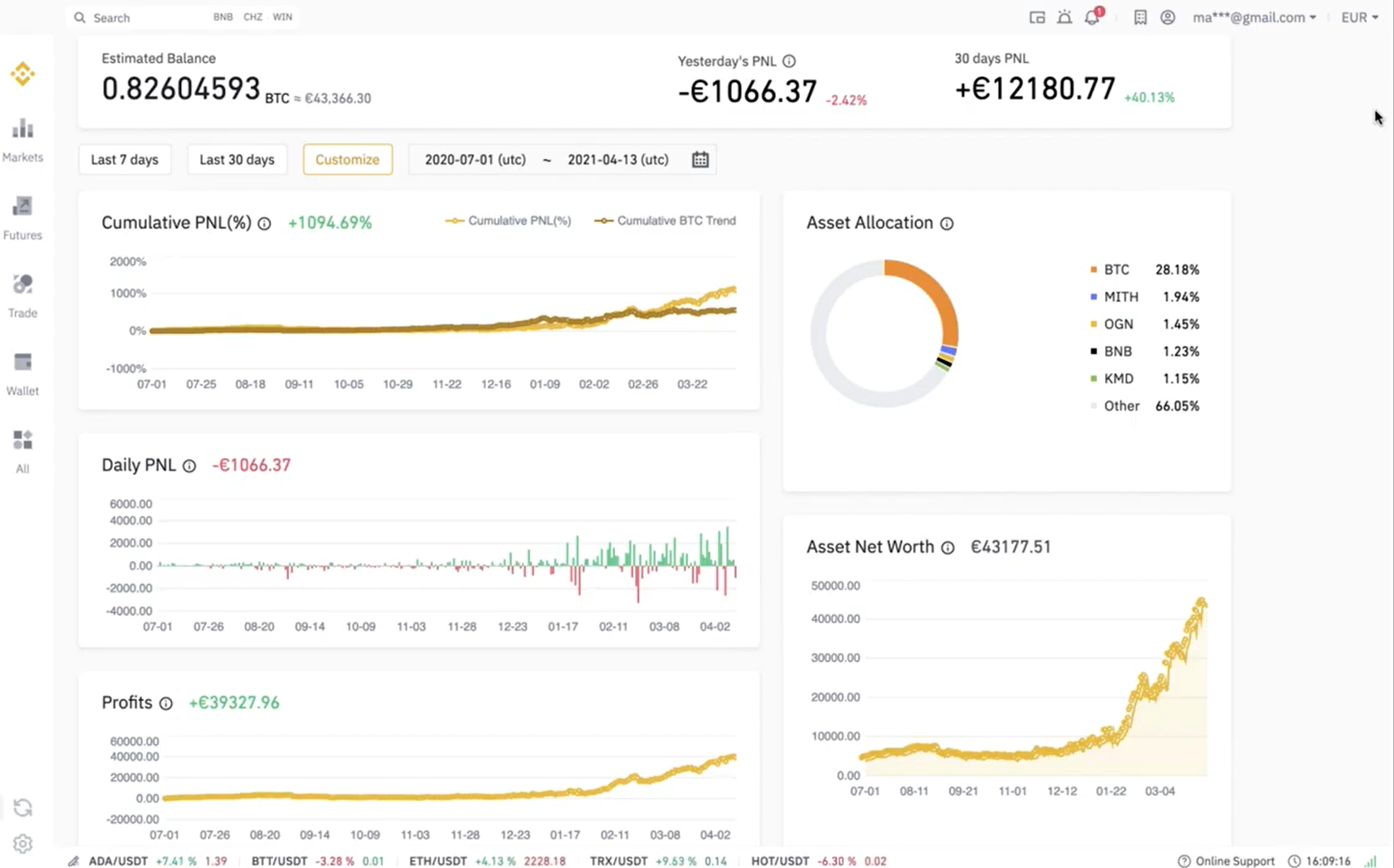Select the Markets icon in sidebar
The height and width of the screenshot is (868, 1394).
tap(22, 128)
